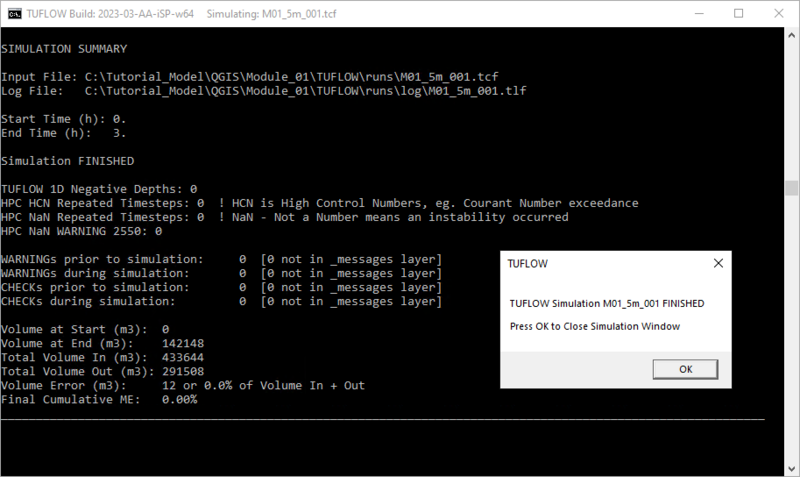Image resolution: width=800 pixels, height=477 pixels.
Task: Click the TUFLOW dialog title bar
Action: (600, 263)
